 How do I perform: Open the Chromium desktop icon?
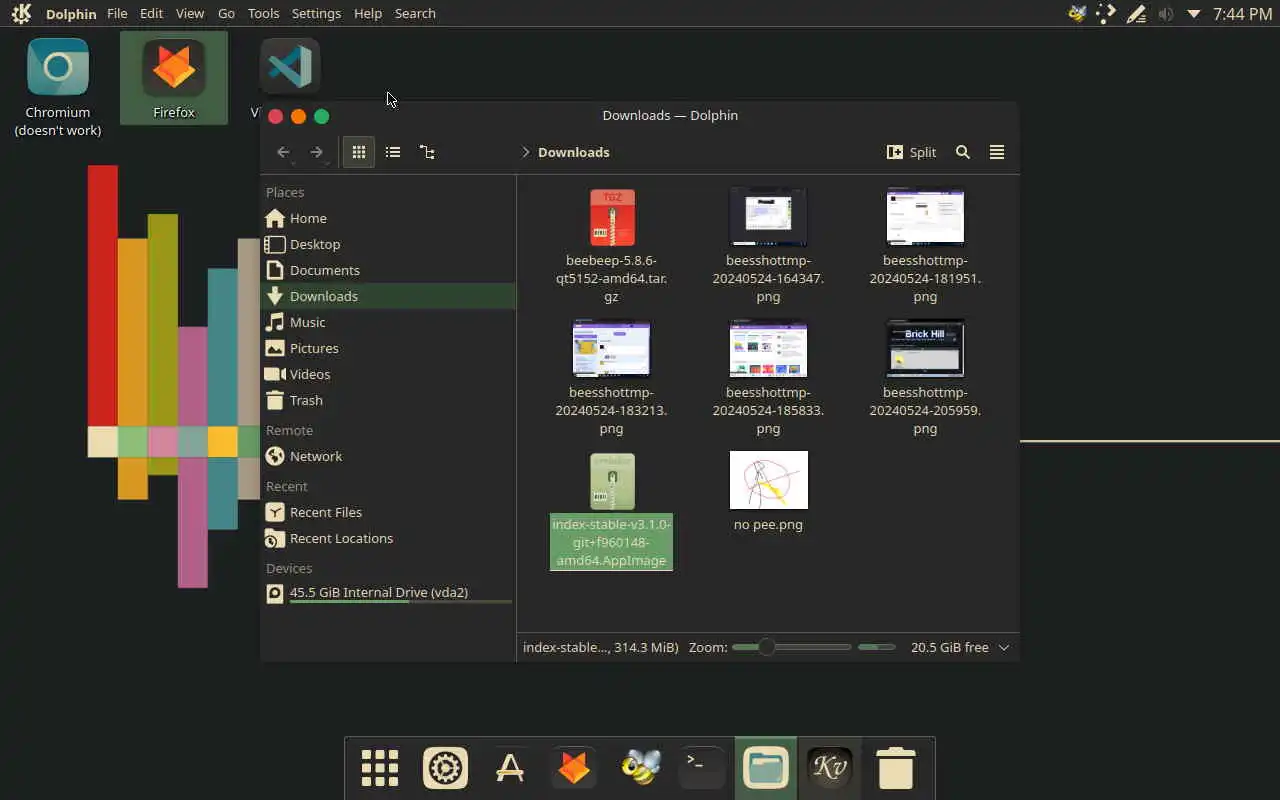58,87
